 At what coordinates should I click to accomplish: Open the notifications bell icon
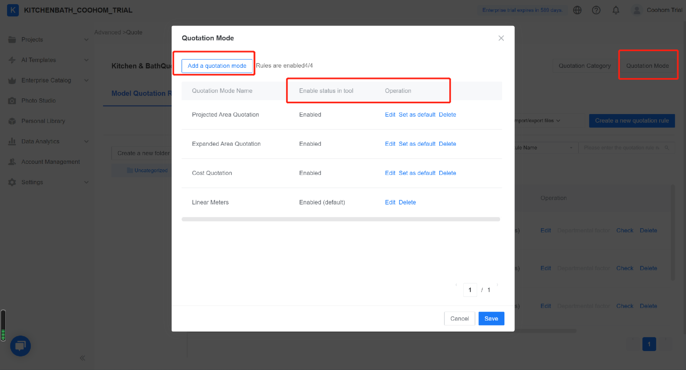click(616, 10)
